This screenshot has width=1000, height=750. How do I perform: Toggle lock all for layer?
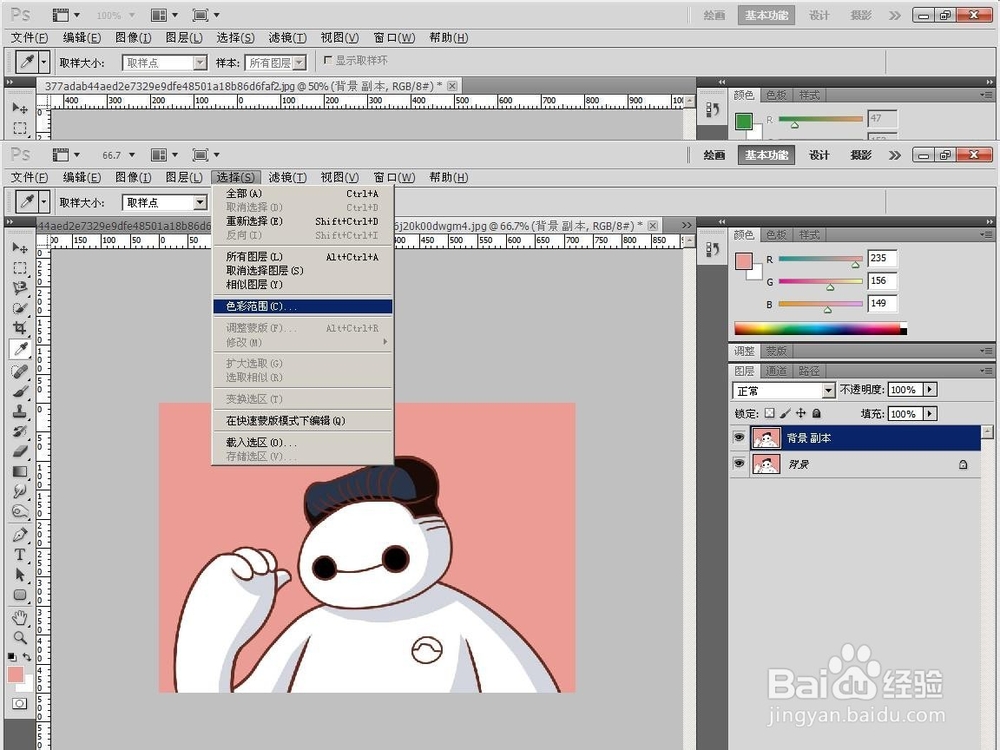(x=816, y=413)
